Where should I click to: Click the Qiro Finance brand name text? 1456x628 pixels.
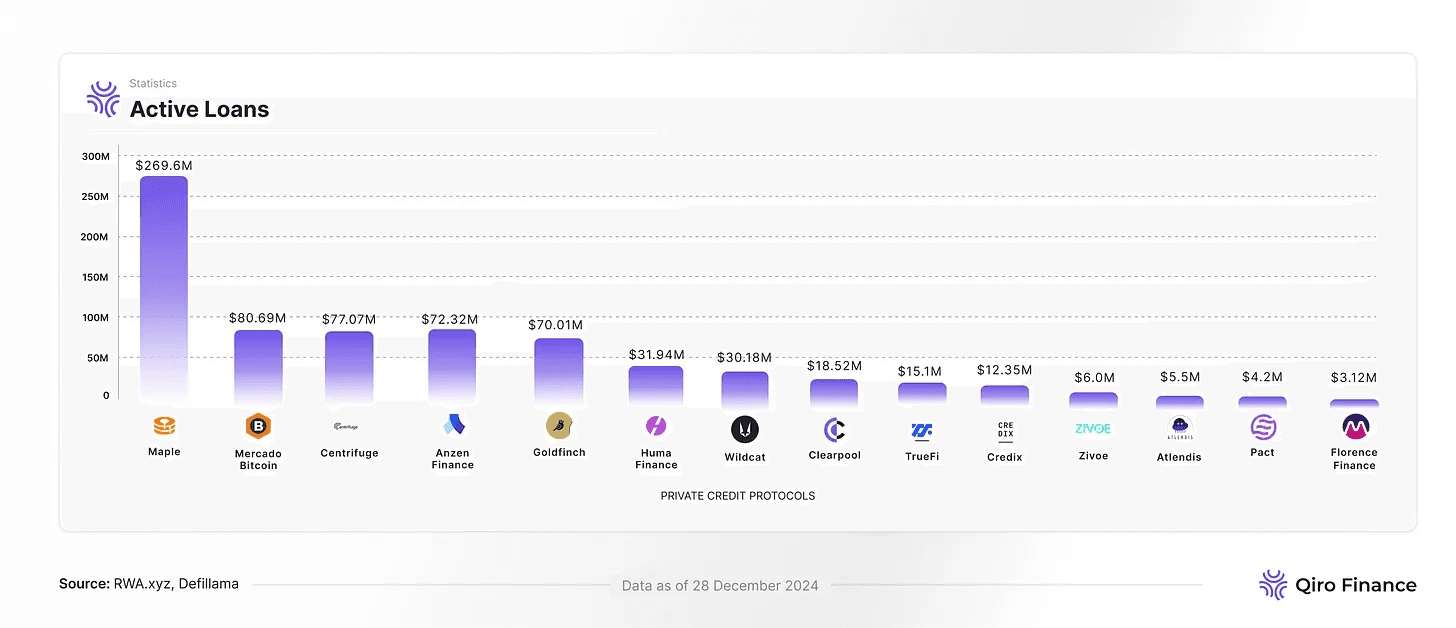1356,585
